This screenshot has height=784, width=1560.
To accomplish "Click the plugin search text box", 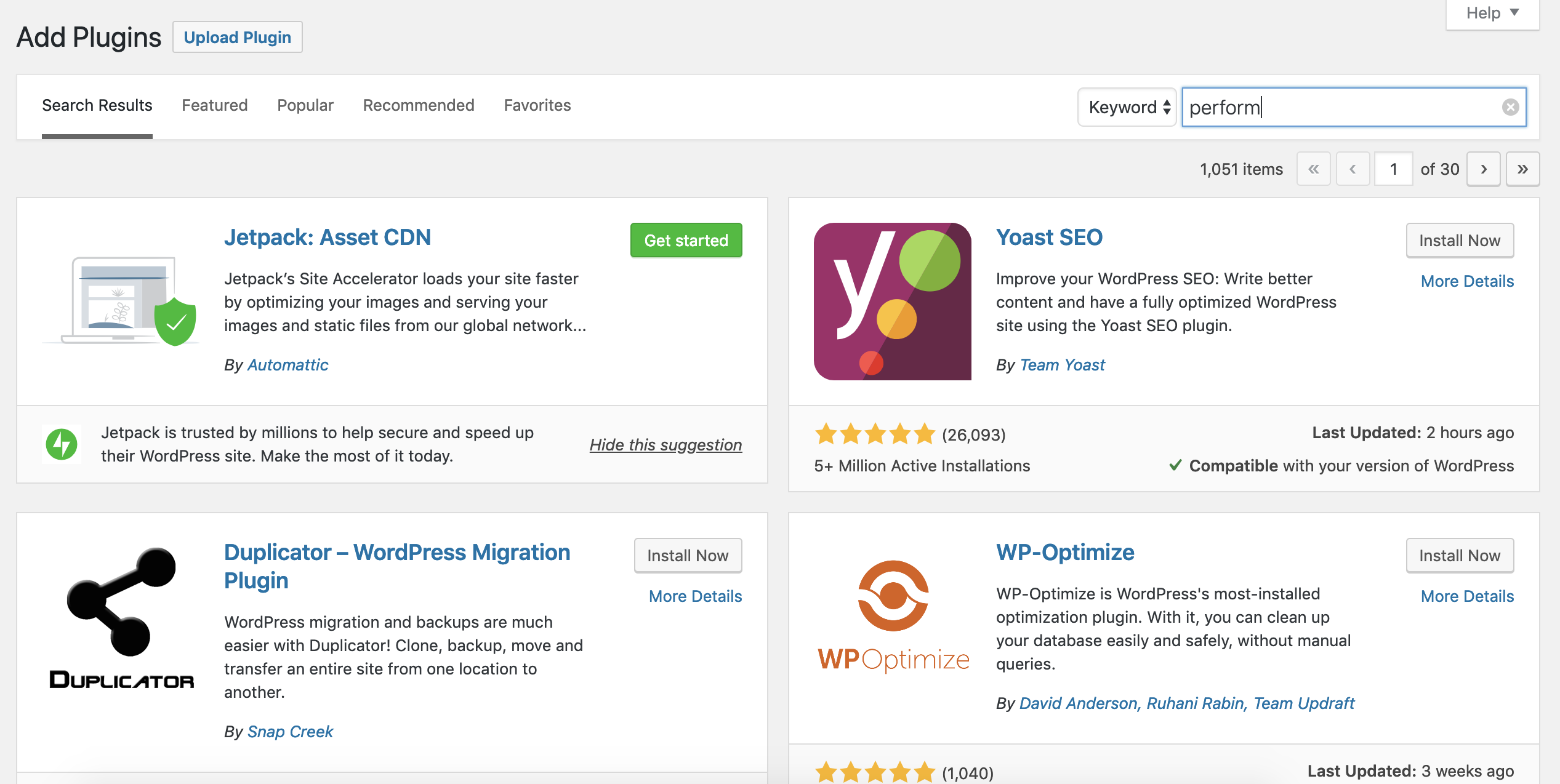I will coord(1342,107).
